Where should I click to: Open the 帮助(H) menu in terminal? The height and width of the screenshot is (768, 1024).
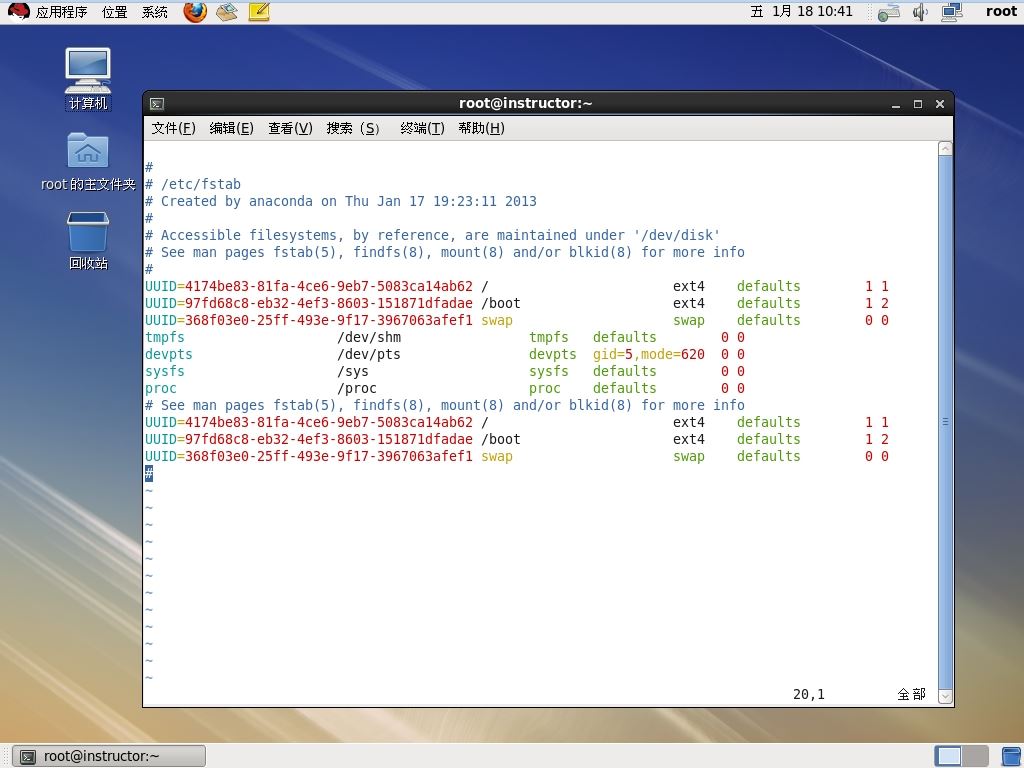[481, 128]
